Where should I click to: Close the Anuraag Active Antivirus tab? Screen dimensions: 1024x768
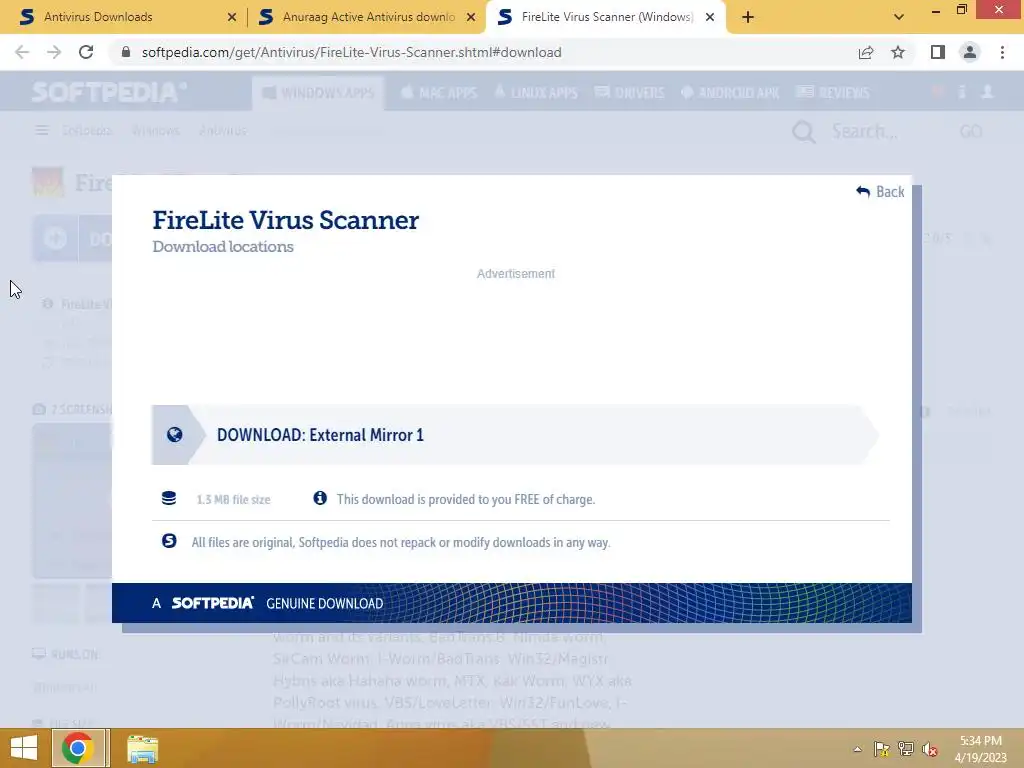471,18
